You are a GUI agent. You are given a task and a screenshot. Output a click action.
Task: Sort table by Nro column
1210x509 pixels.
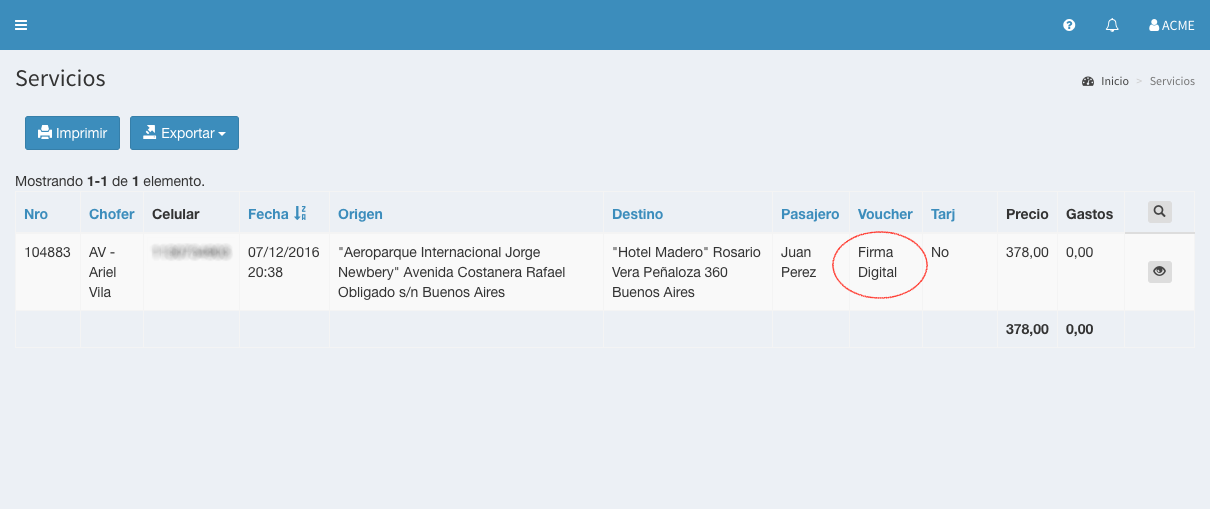tap(36, 214)
